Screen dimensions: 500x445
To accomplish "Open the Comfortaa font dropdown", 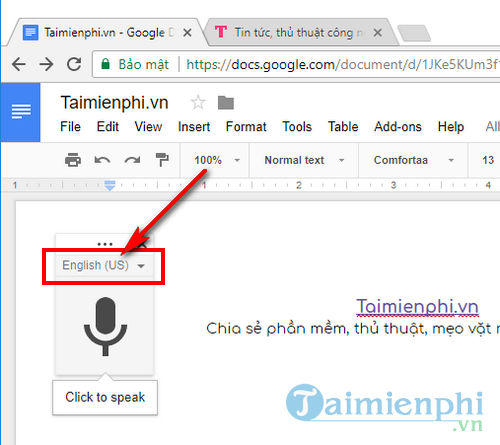I will tap(413, 160).
